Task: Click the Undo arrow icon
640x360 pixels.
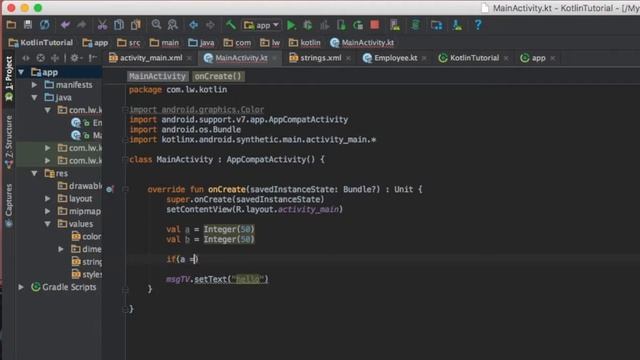Action: click(x=65, y=25)
